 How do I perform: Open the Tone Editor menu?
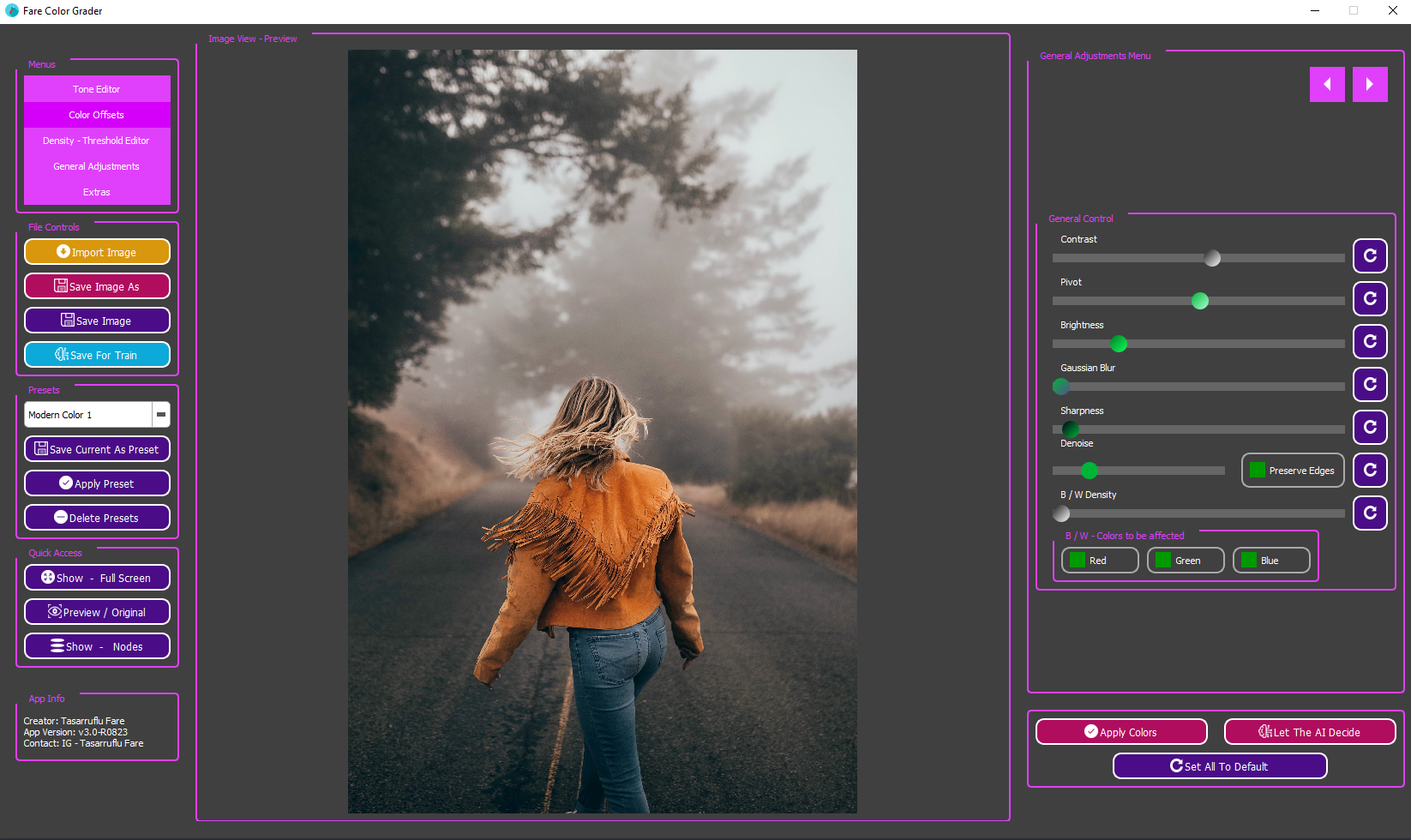click(97, 89)
